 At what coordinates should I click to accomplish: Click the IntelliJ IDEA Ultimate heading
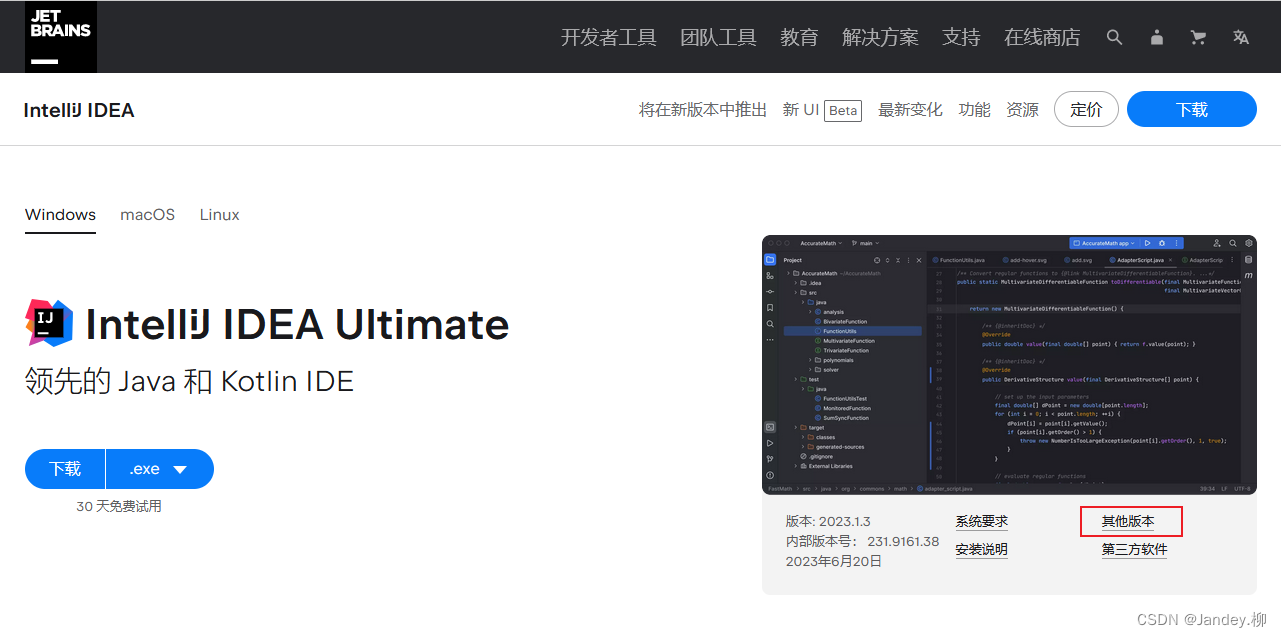pos(298,324)
